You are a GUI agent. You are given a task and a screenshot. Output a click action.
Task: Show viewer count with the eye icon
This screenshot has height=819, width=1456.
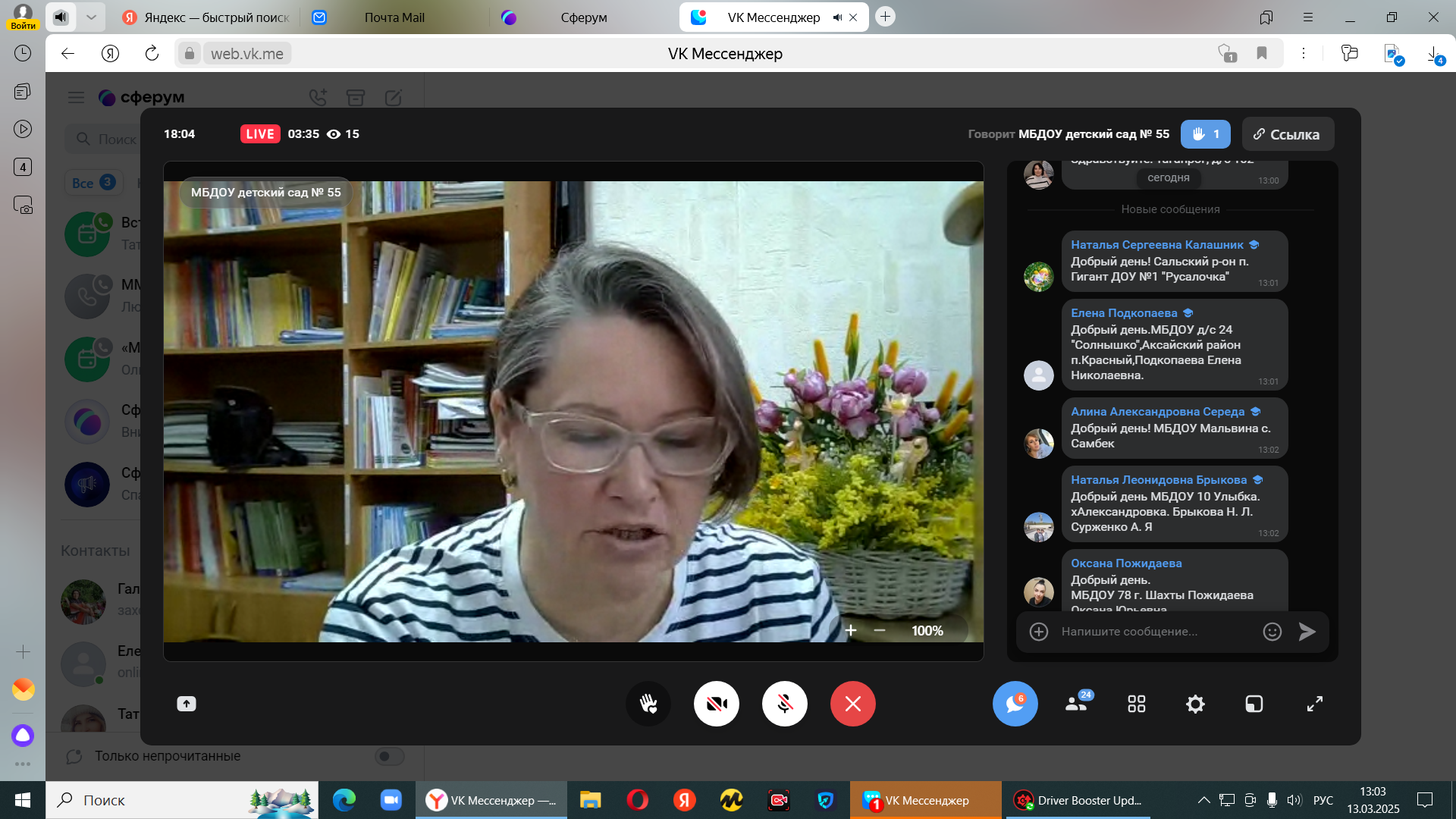(334, 134)
